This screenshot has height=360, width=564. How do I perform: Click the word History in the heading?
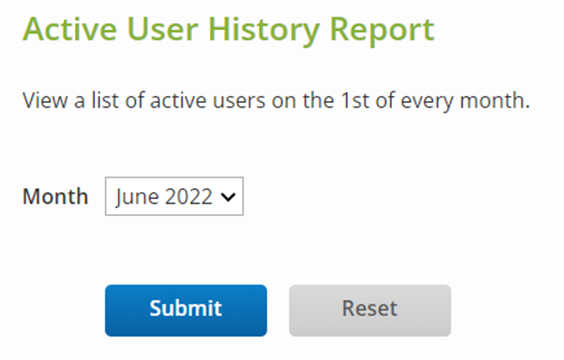click(264, 31)
